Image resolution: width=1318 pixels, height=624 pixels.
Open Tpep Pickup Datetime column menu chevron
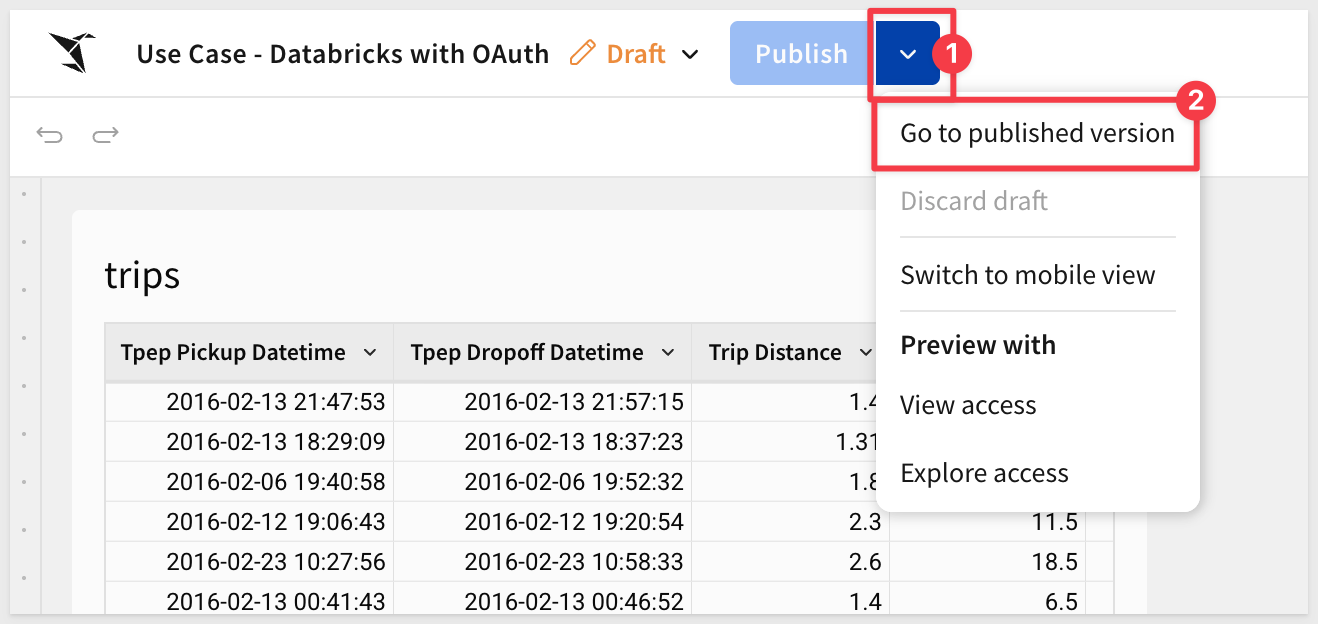tap(370, 353)
